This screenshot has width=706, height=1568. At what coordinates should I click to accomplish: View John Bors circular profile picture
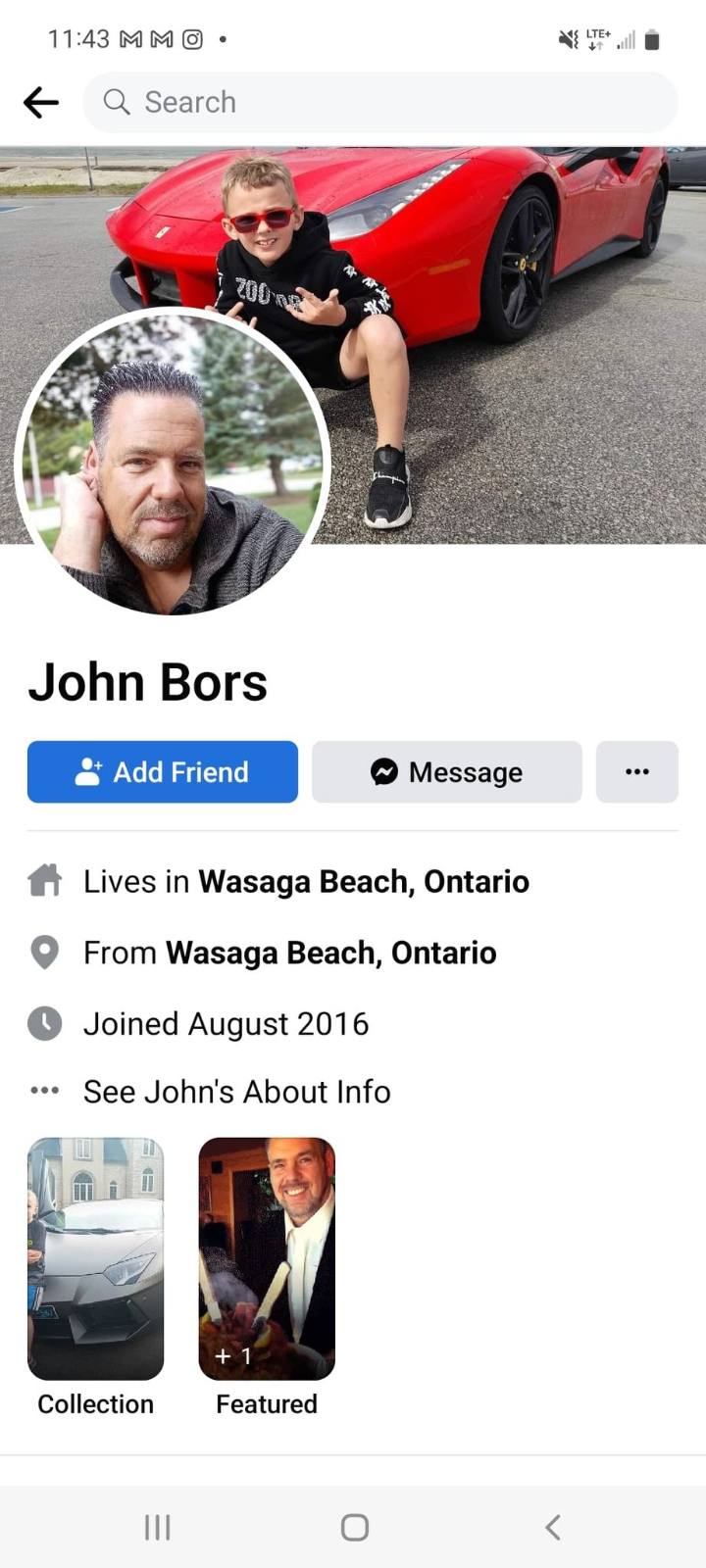click(173, 463)
